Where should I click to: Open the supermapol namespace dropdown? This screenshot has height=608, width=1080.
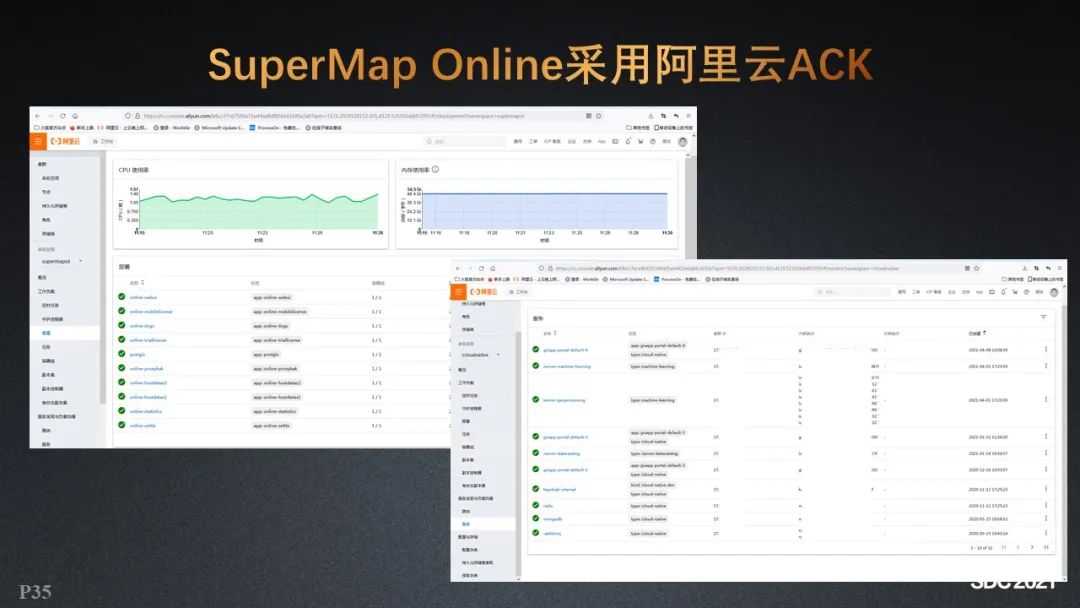tap(61, 262)
